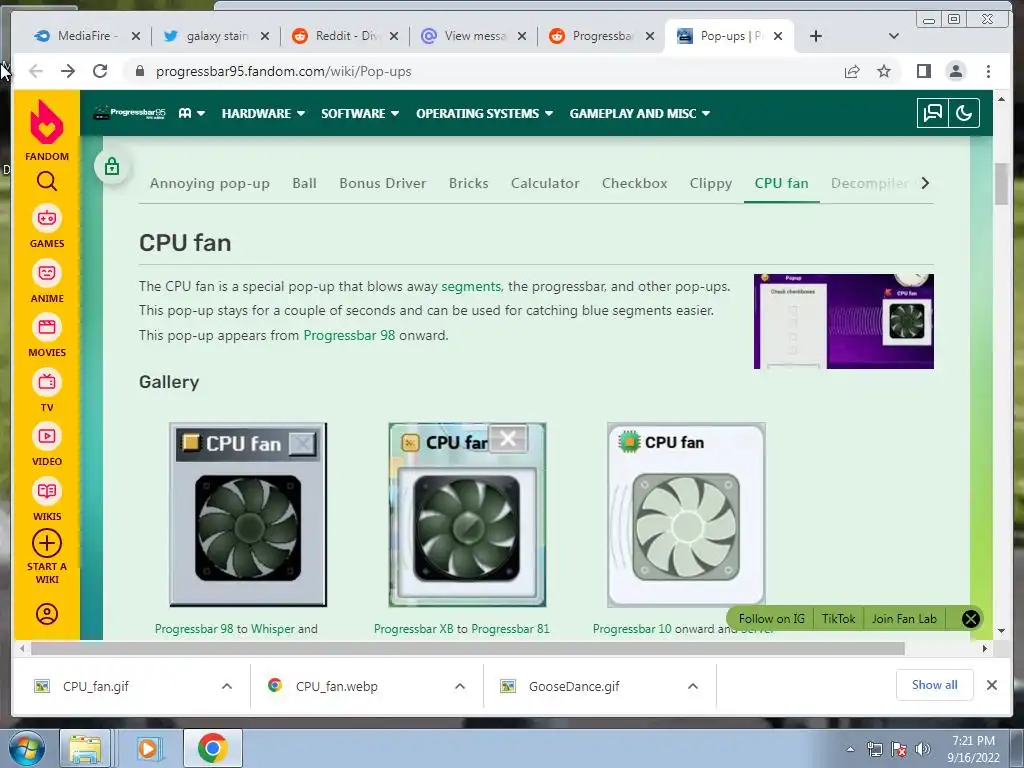The width and height of the screenshot is (1024, 768).
Task: Open the TV section icon
Action: point(46,383)
